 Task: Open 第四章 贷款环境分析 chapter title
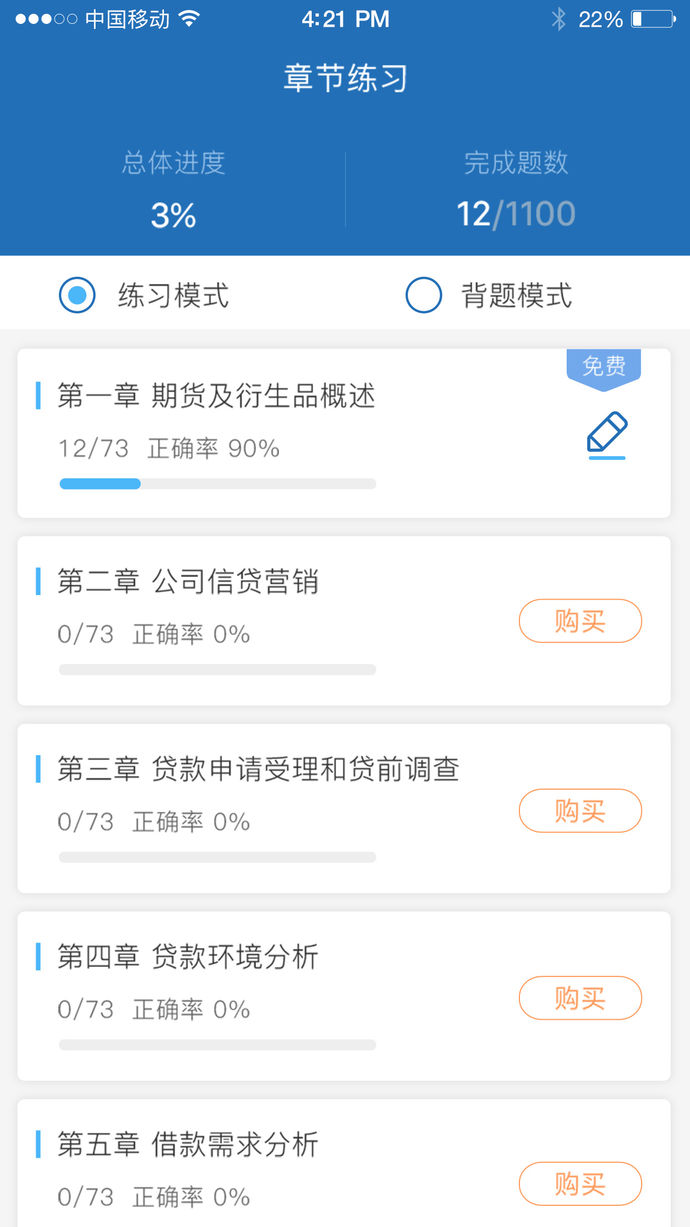pos(188,957)
